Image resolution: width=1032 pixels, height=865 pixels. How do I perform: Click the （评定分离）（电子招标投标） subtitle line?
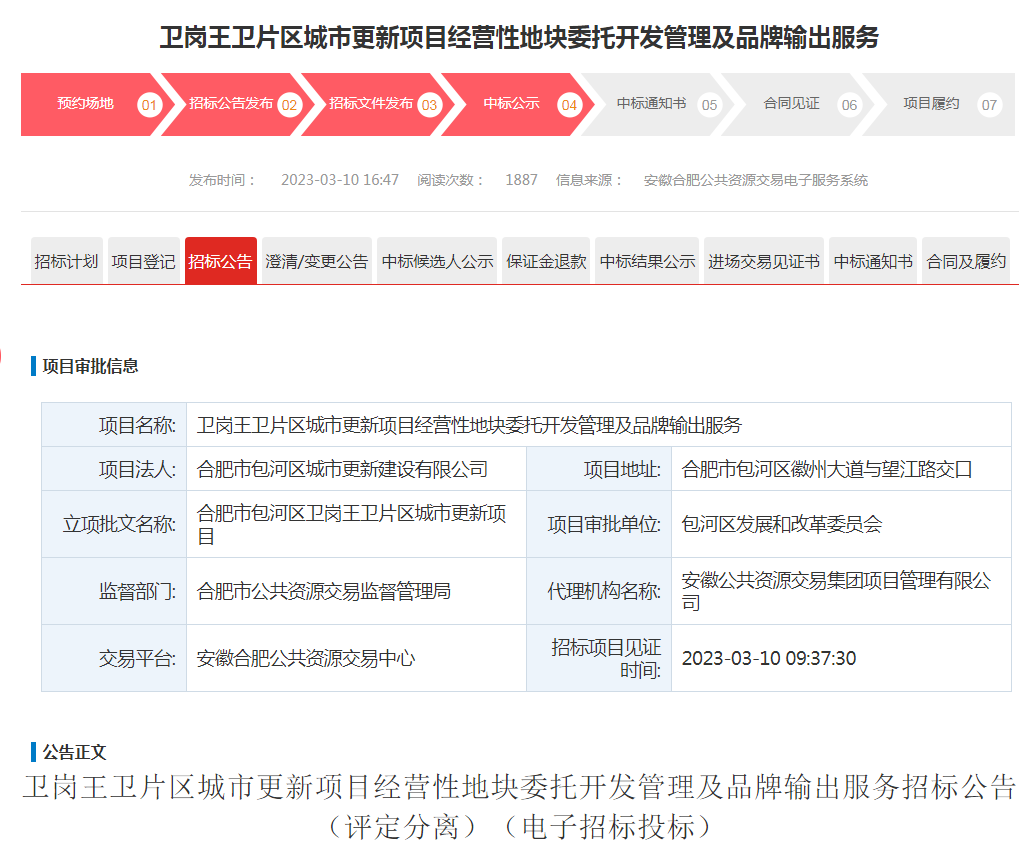[x=519, y=827]
